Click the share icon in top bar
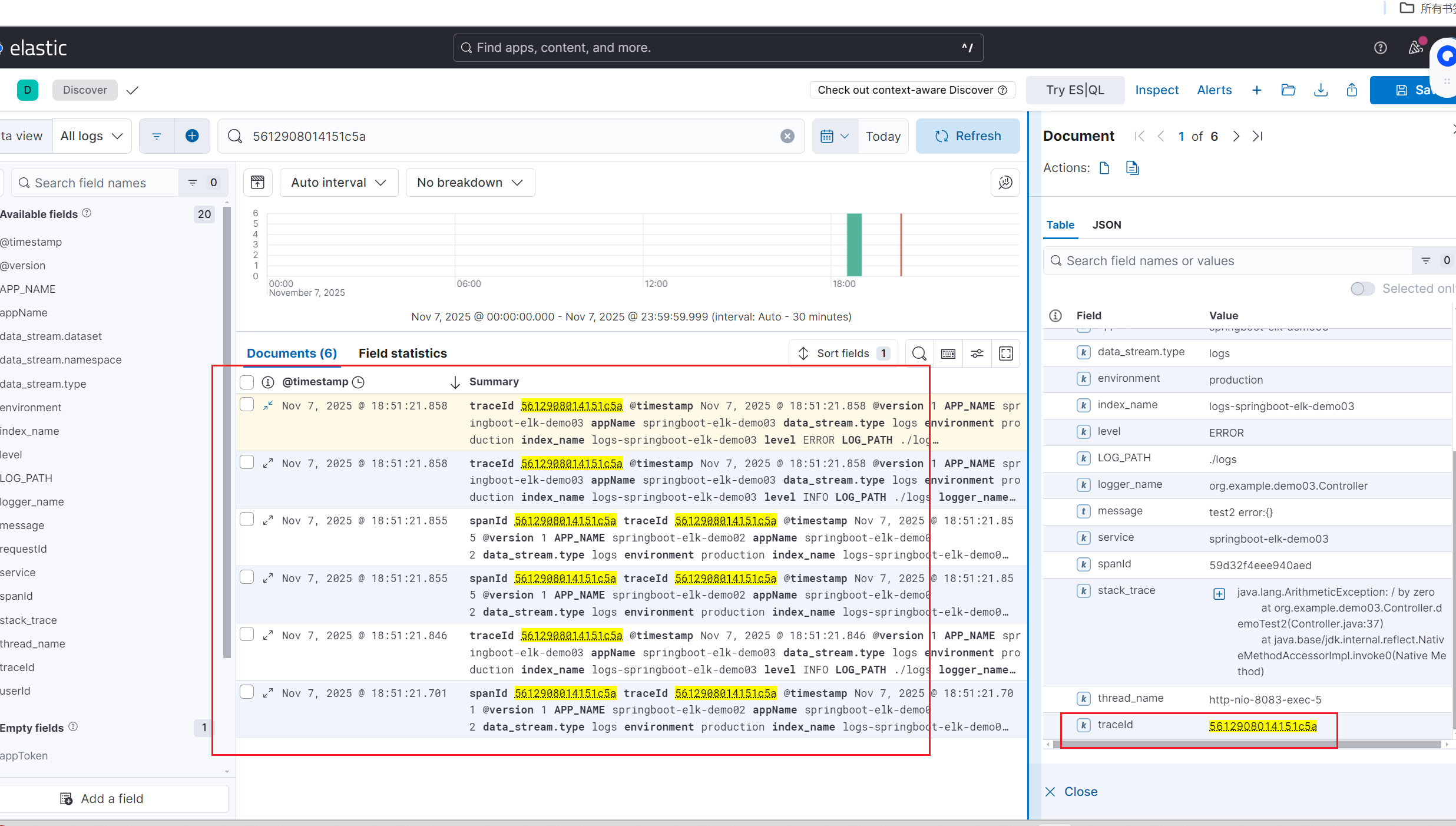Image resolution: width=1456 pixels, height=826 pixels. pos(1352,90)
